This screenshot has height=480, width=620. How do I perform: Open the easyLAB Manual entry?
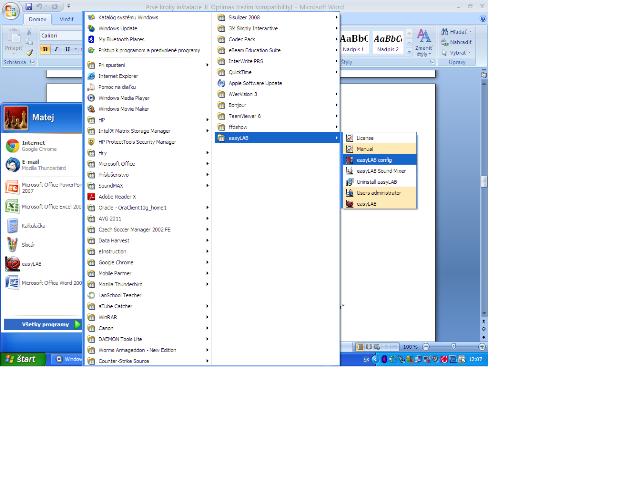379,149
